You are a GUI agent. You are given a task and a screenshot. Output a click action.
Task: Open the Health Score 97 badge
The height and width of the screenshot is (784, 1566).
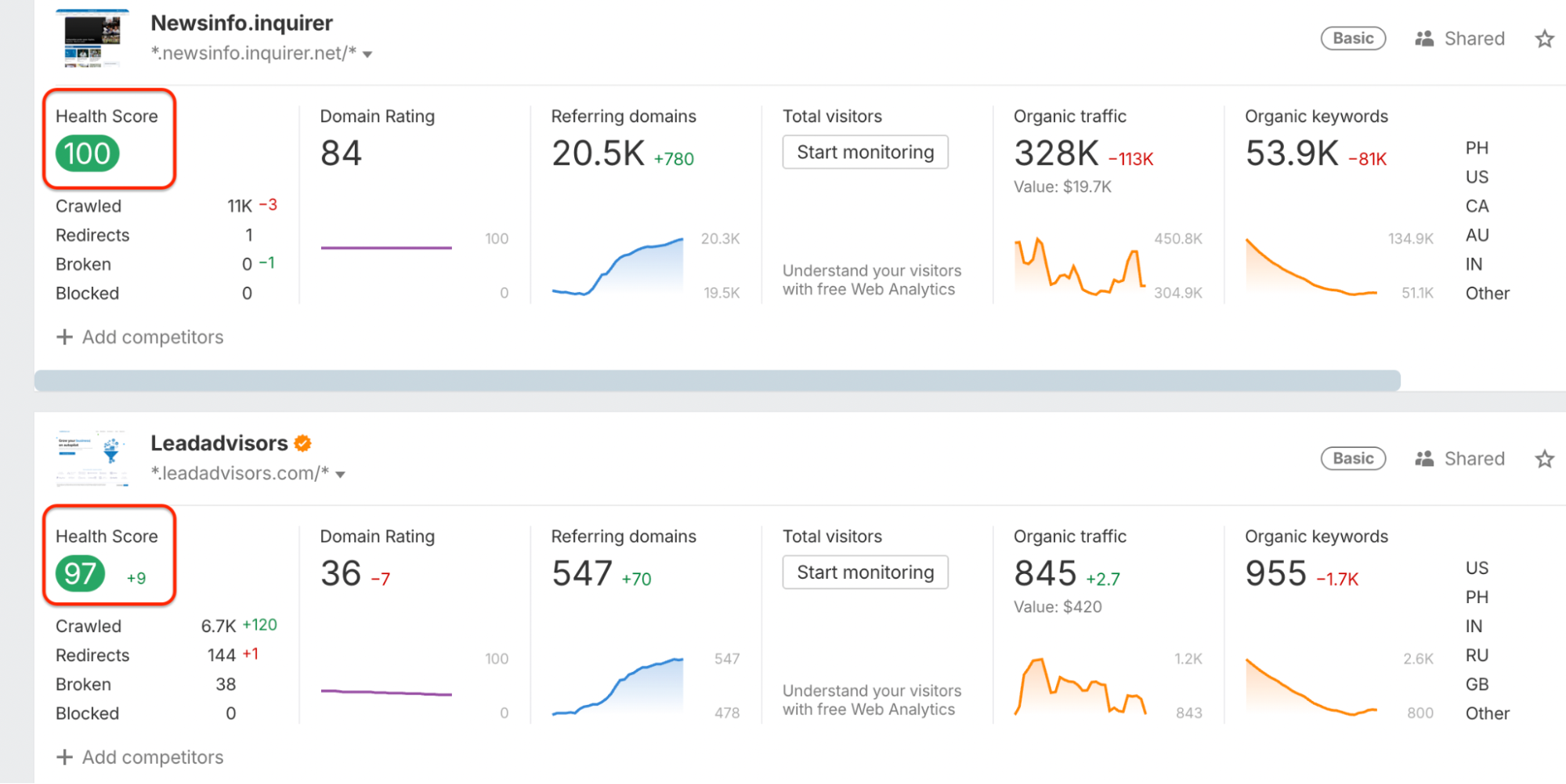(x=81, y=574)
